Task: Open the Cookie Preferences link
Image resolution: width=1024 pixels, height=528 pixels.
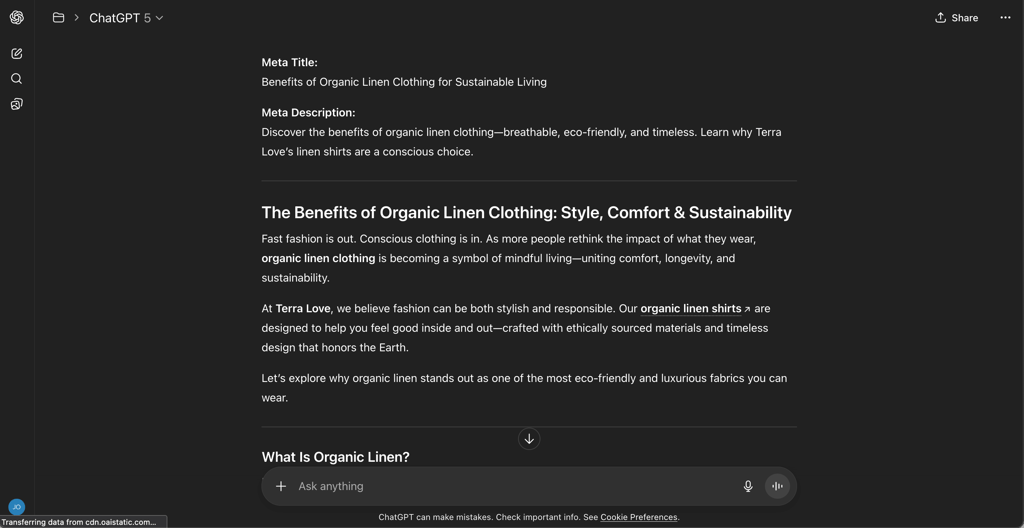Action: click(639, 517)
